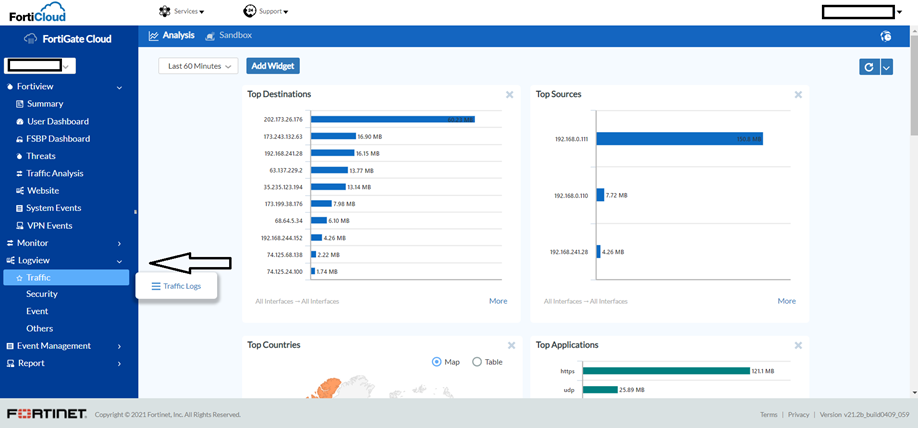Click the VPN Events icon
The height and width of the screenshot is (428, 918).
tap(19, 225)
